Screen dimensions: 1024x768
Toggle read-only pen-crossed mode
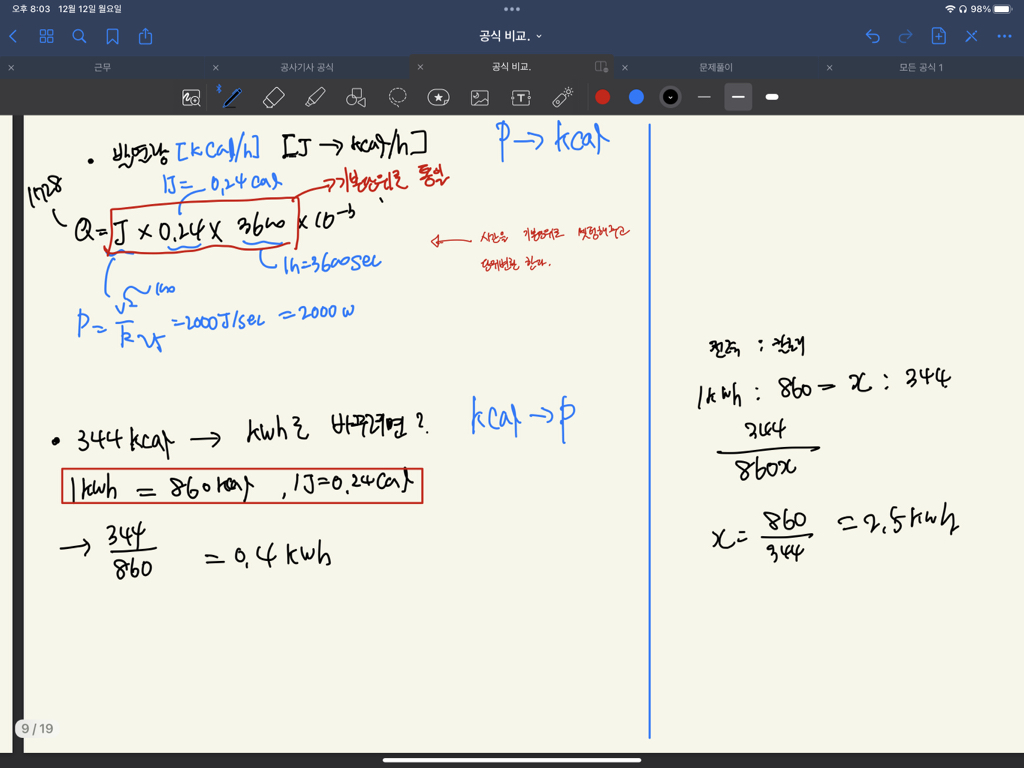pyautogui.click(x=972, y=36)
